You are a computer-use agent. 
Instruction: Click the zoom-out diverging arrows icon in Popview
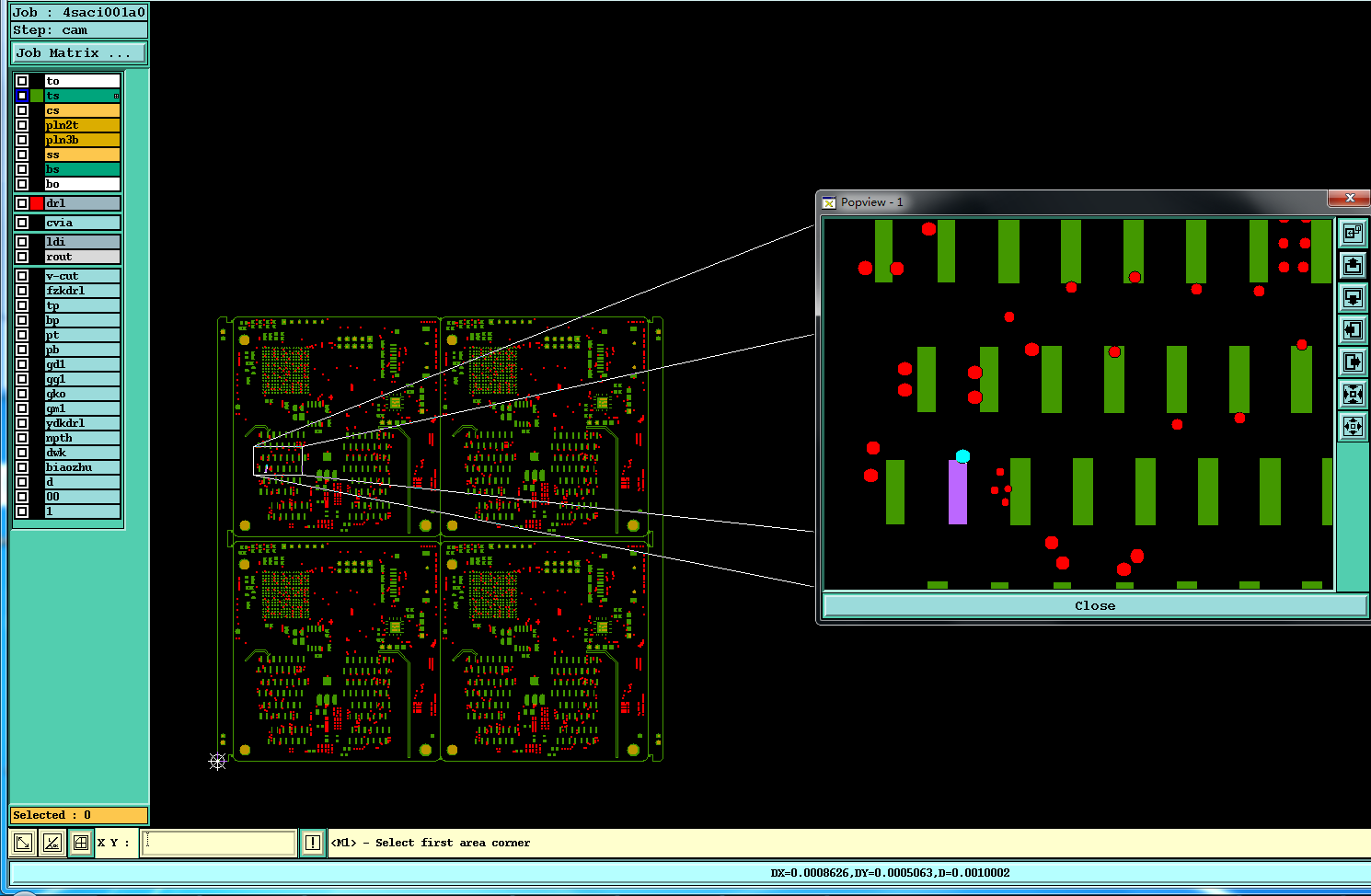coord(1353,427)
